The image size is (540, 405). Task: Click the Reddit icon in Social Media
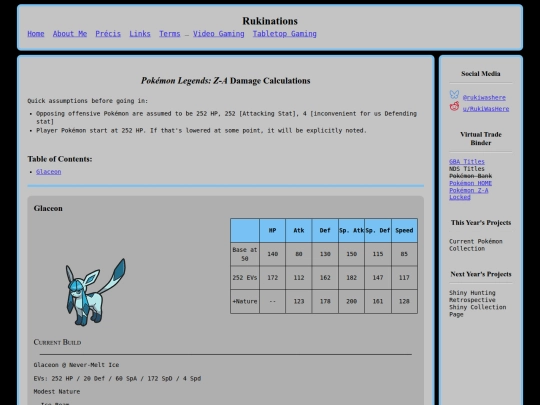click(x=454, y=106)
